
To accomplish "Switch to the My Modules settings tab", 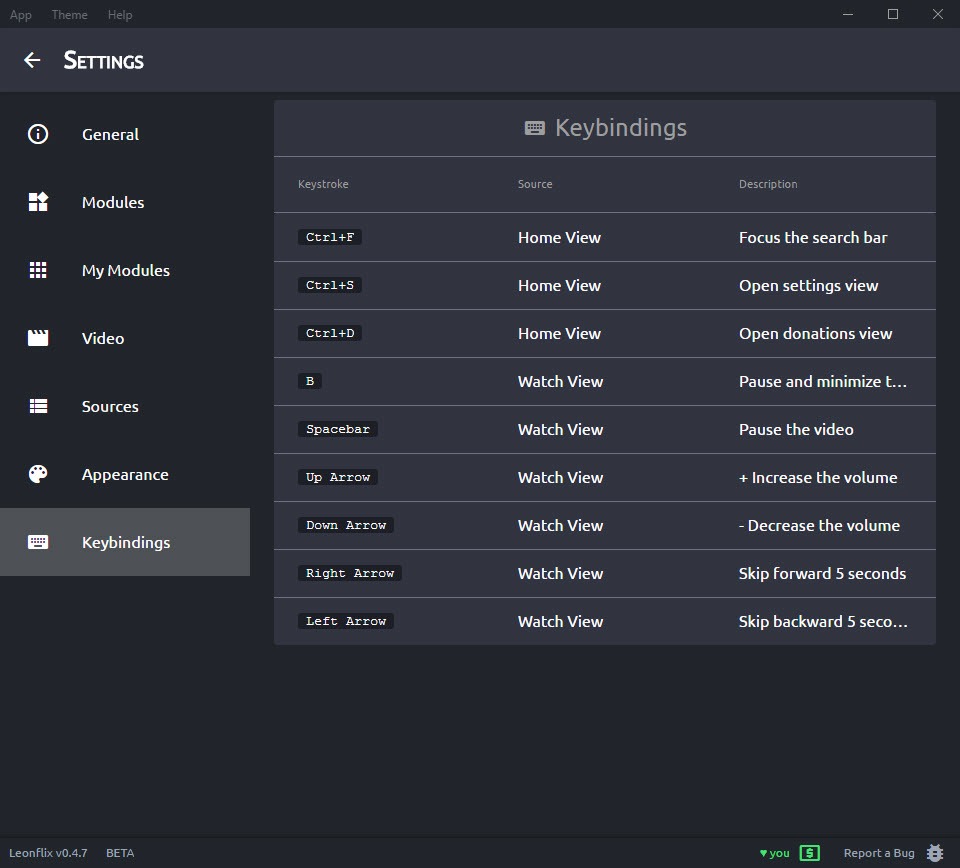I will click(x=125, y=270).
